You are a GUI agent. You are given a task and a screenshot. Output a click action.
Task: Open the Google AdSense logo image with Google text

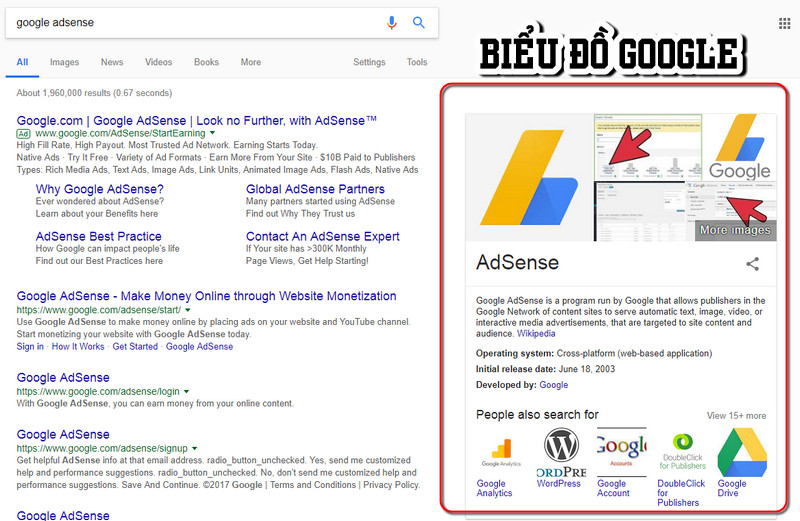[x=740, y=147]
